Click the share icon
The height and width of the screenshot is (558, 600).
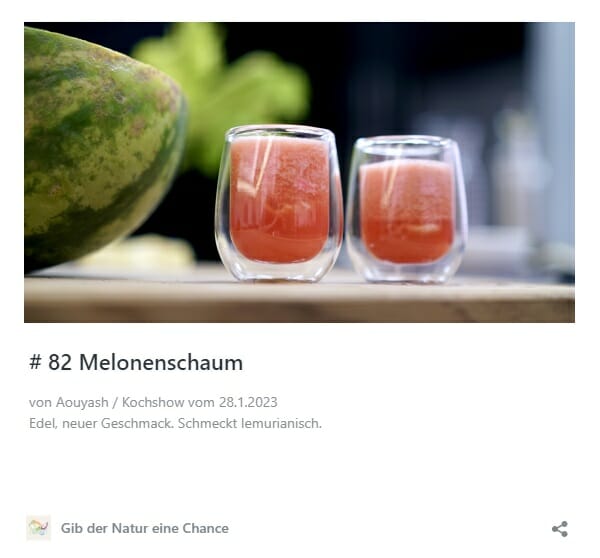click(559, 529)
